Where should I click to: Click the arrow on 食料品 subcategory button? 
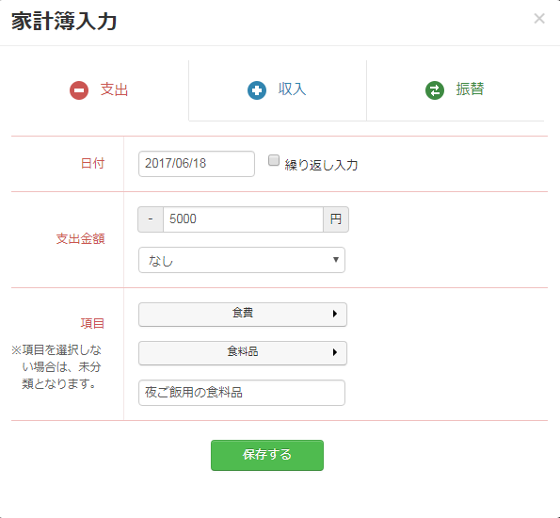pyautogui.click(x=335, y=352)
